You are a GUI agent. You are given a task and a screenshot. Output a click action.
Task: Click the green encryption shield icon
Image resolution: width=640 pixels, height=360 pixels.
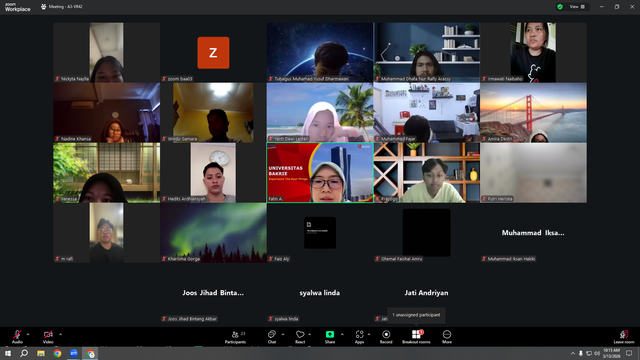click(x=560, y=7)
